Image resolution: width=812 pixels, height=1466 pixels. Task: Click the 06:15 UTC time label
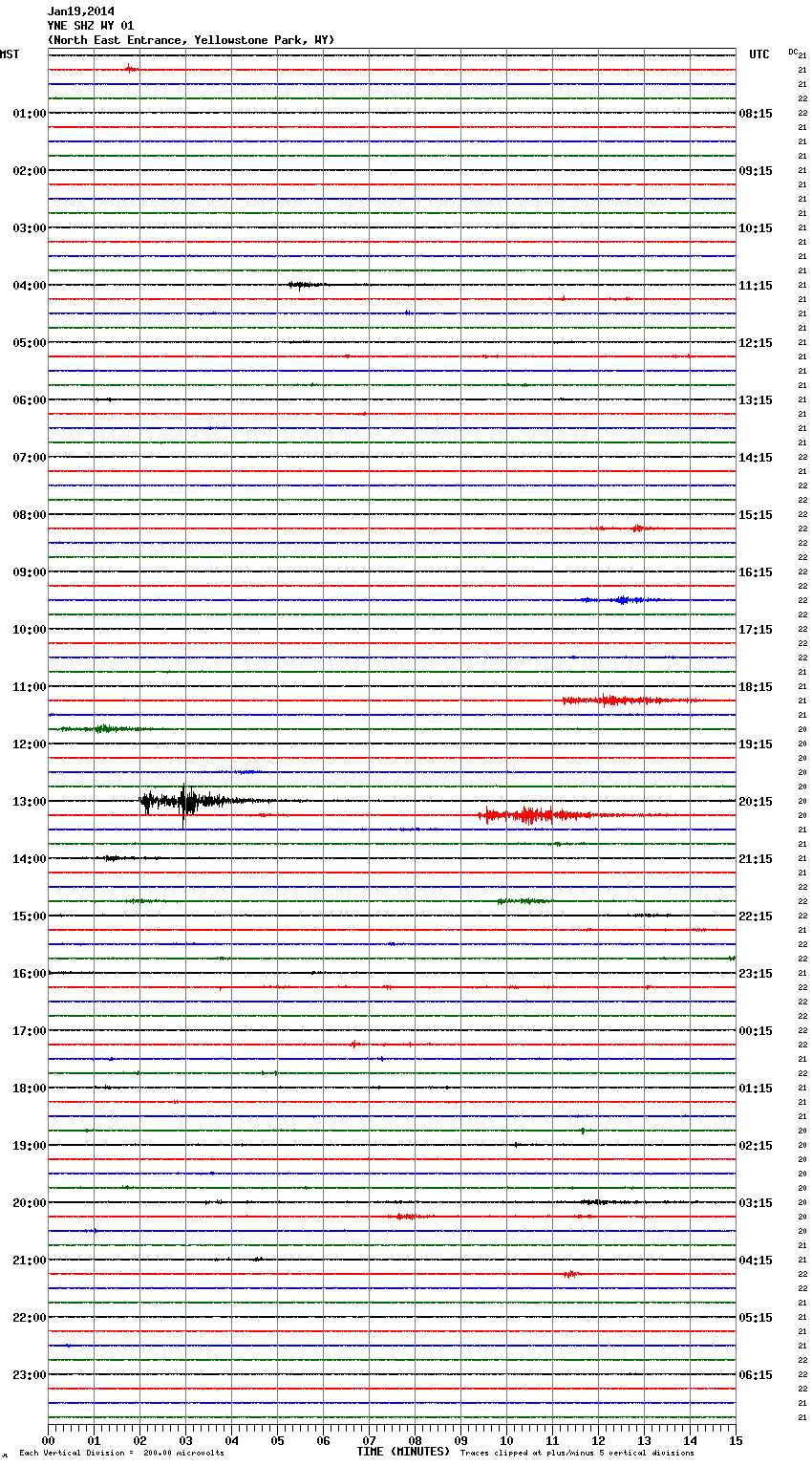click(x=756, y=1375)
